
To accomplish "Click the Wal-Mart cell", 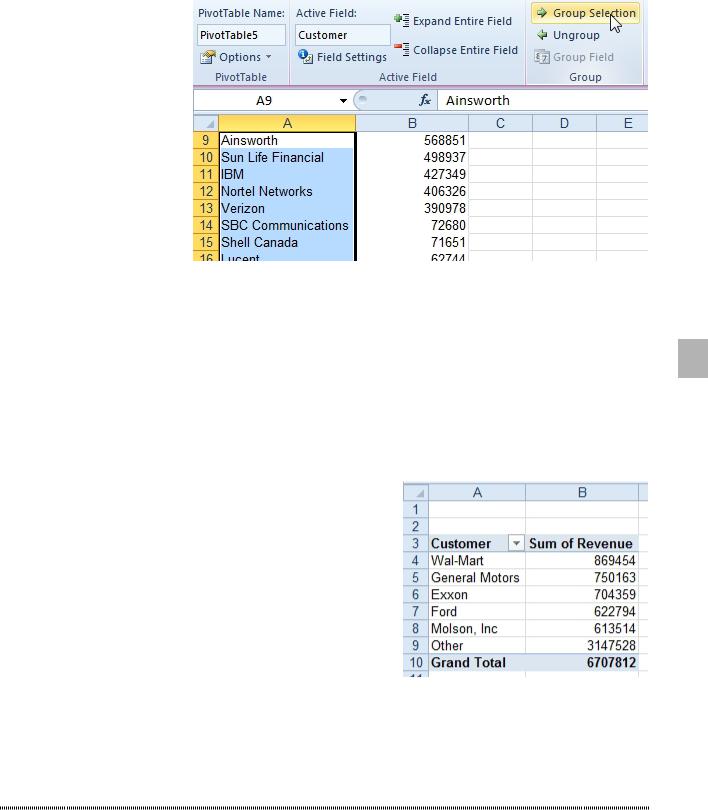I will [x=477, y=560].
